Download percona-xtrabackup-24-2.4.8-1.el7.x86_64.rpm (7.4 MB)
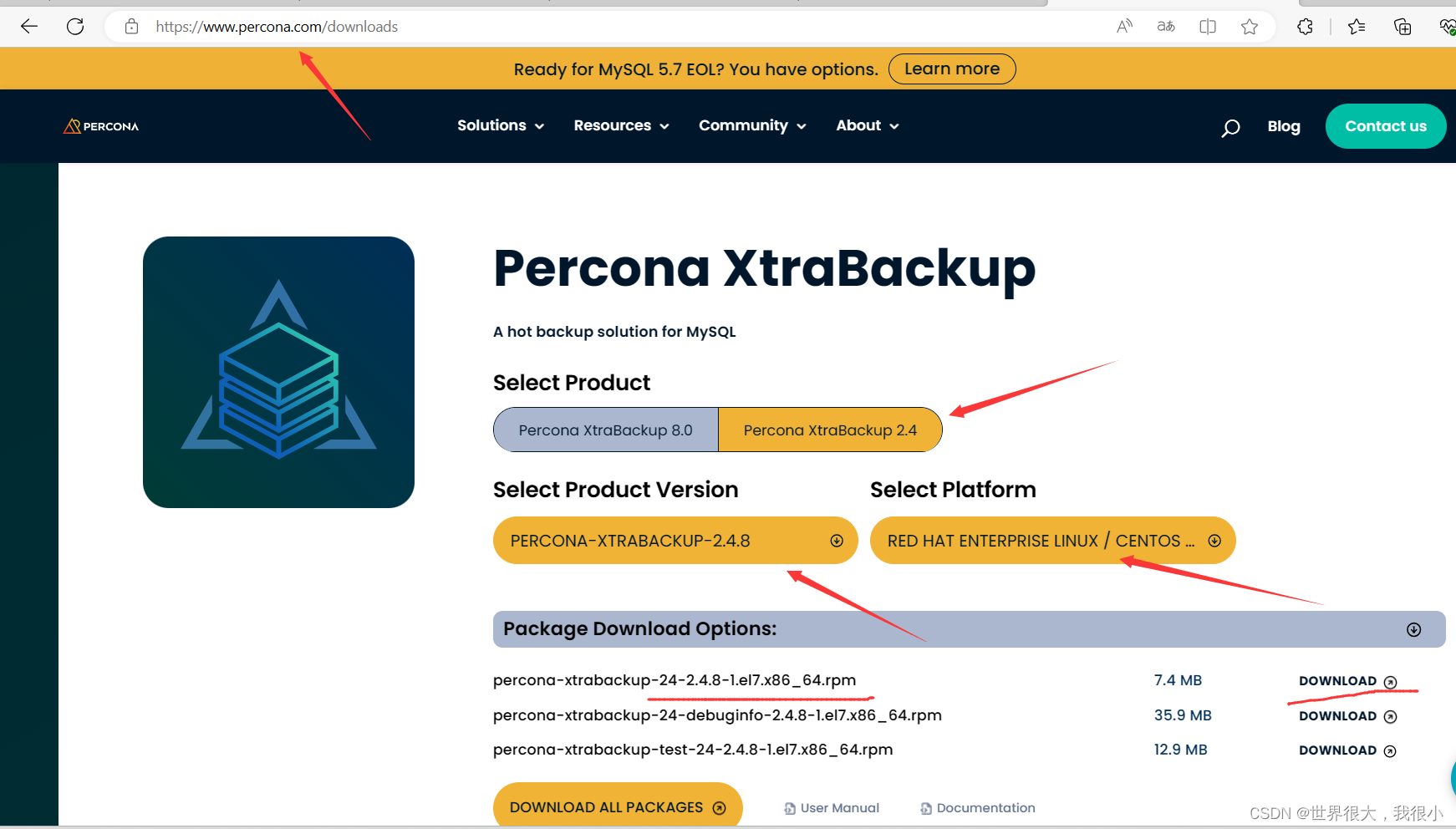Image resolution: width=1456 pixels, height=829 pixels. click(1347, 681)
